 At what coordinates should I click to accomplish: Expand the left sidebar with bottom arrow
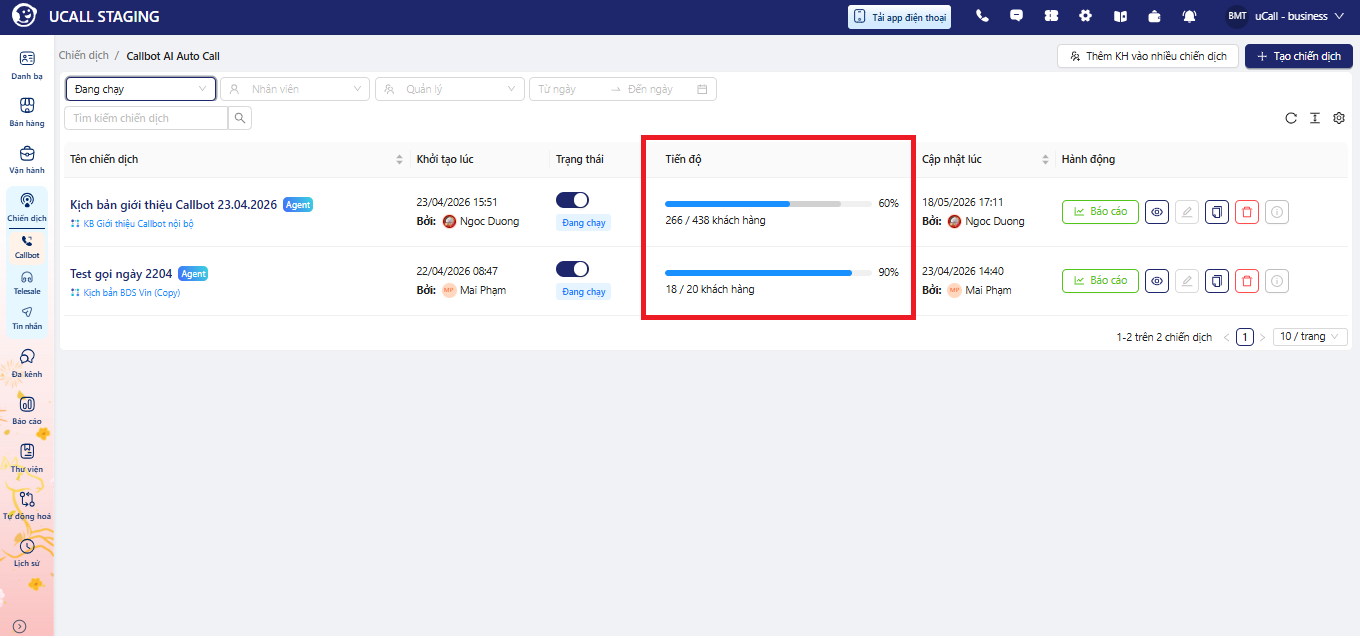click(19, 626)
